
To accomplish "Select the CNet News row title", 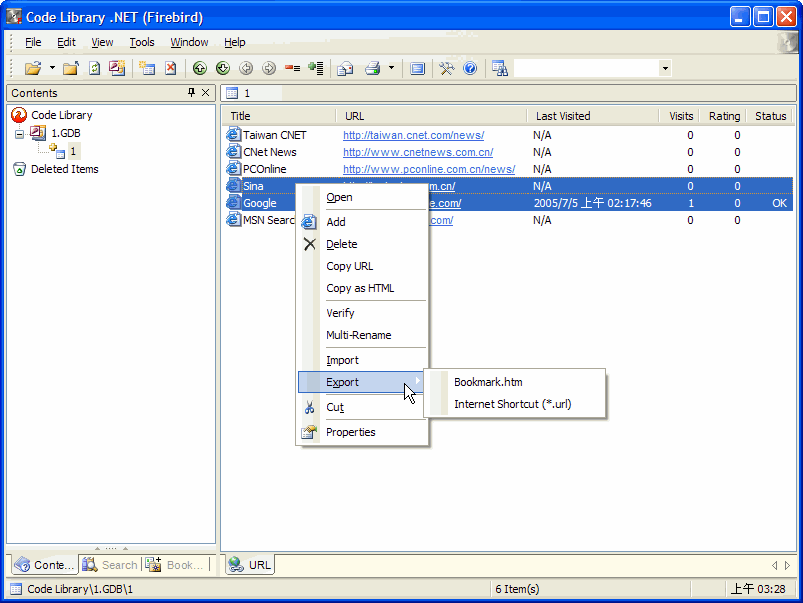I will tap(270, 152).
